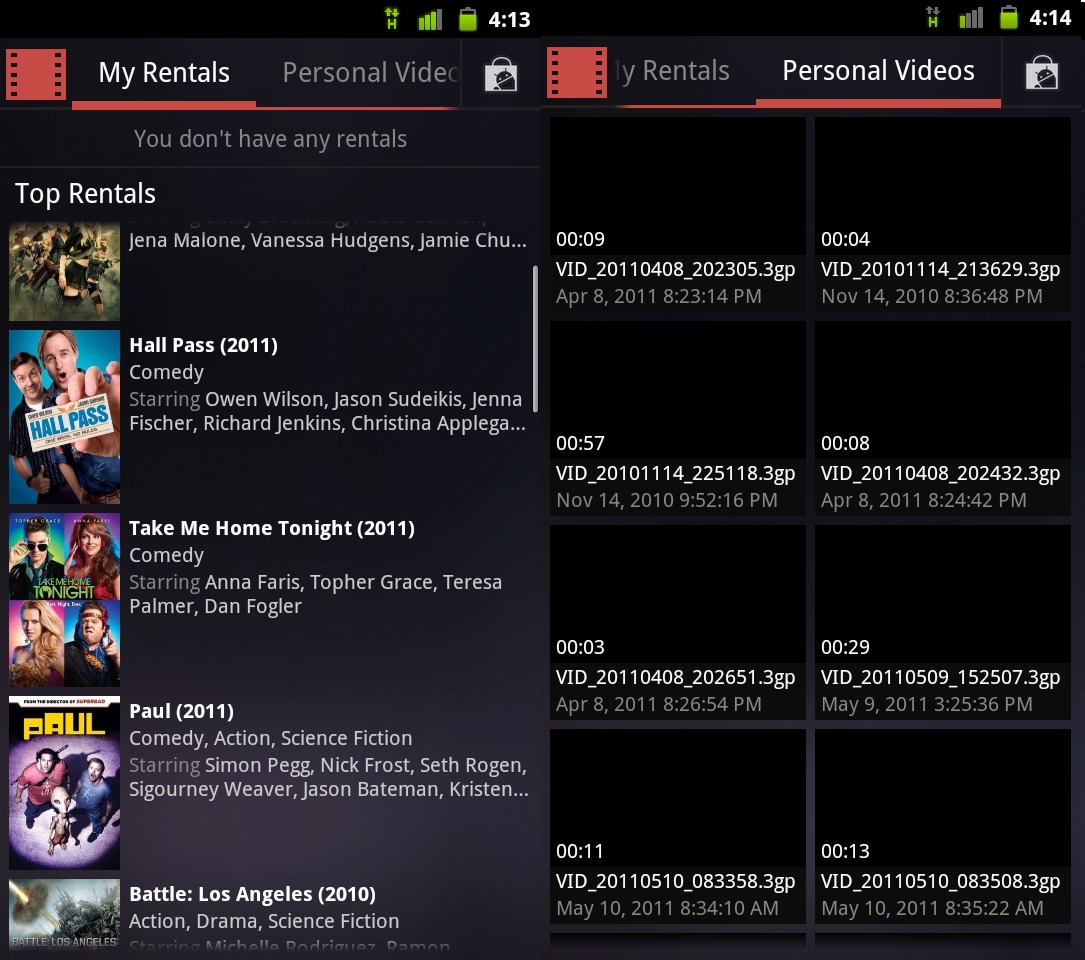1085x960 pixels.
Task: Tap Hall Pass cast list starting Owen Wilson
Action: pyautogui.click(x=327, y=411)
